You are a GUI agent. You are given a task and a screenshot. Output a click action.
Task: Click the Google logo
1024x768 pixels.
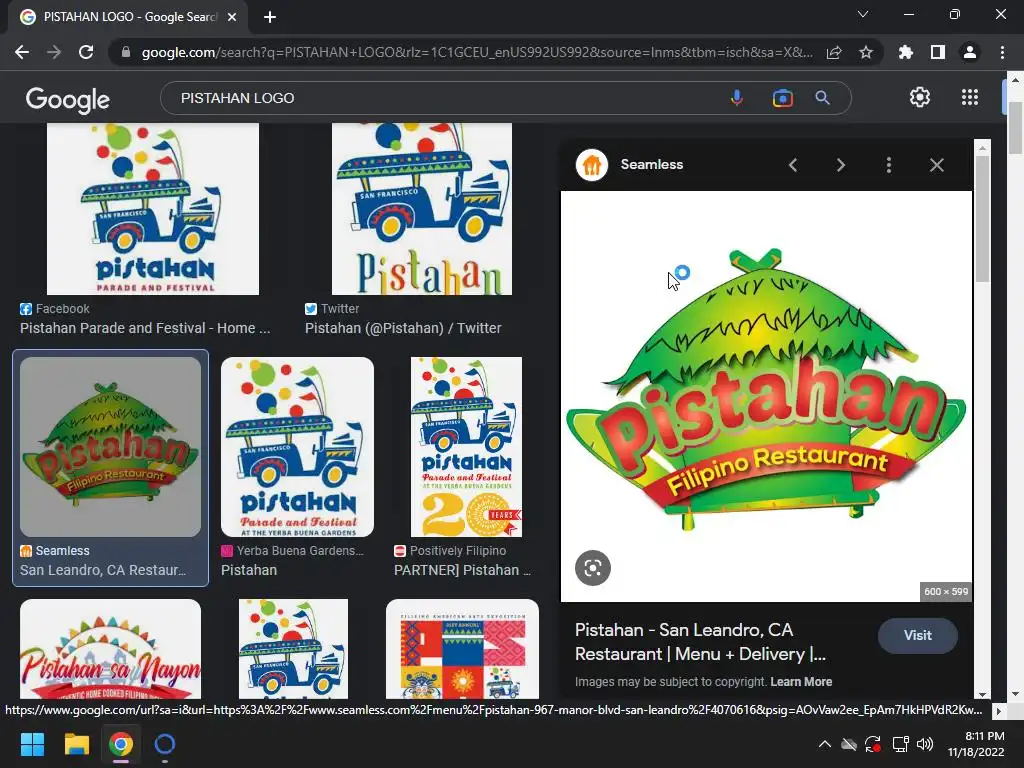pos(68,99)
